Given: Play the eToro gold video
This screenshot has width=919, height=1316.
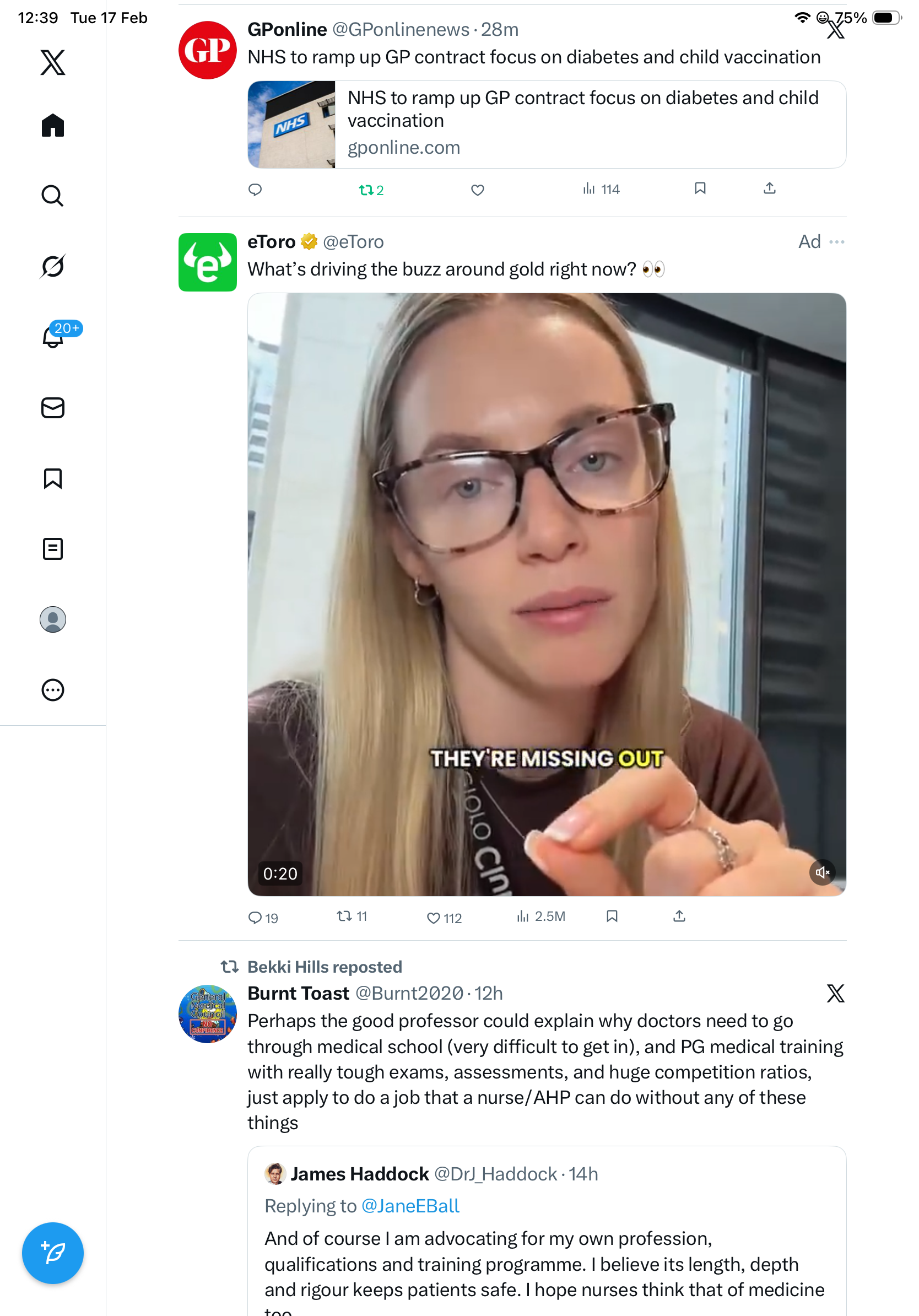Looking at the screenshot, I should (x=546, y=594).
